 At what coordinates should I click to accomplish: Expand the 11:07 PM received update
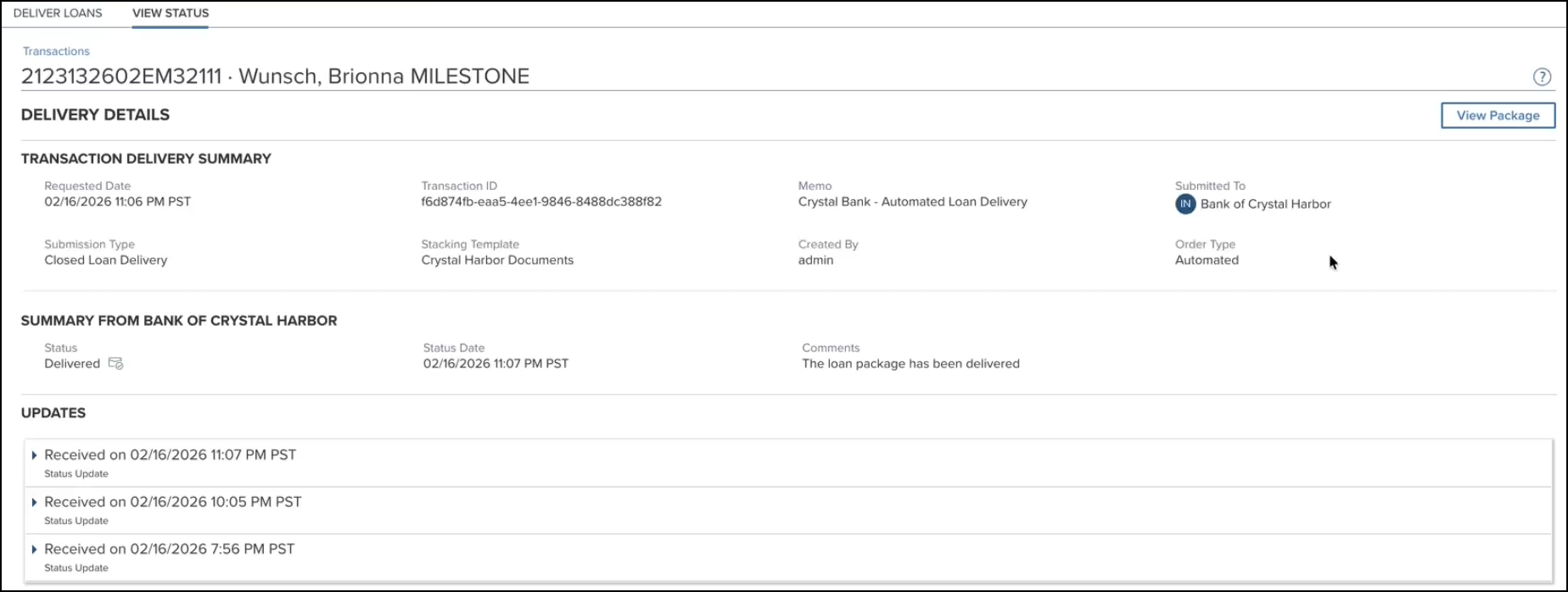(35, 455)
